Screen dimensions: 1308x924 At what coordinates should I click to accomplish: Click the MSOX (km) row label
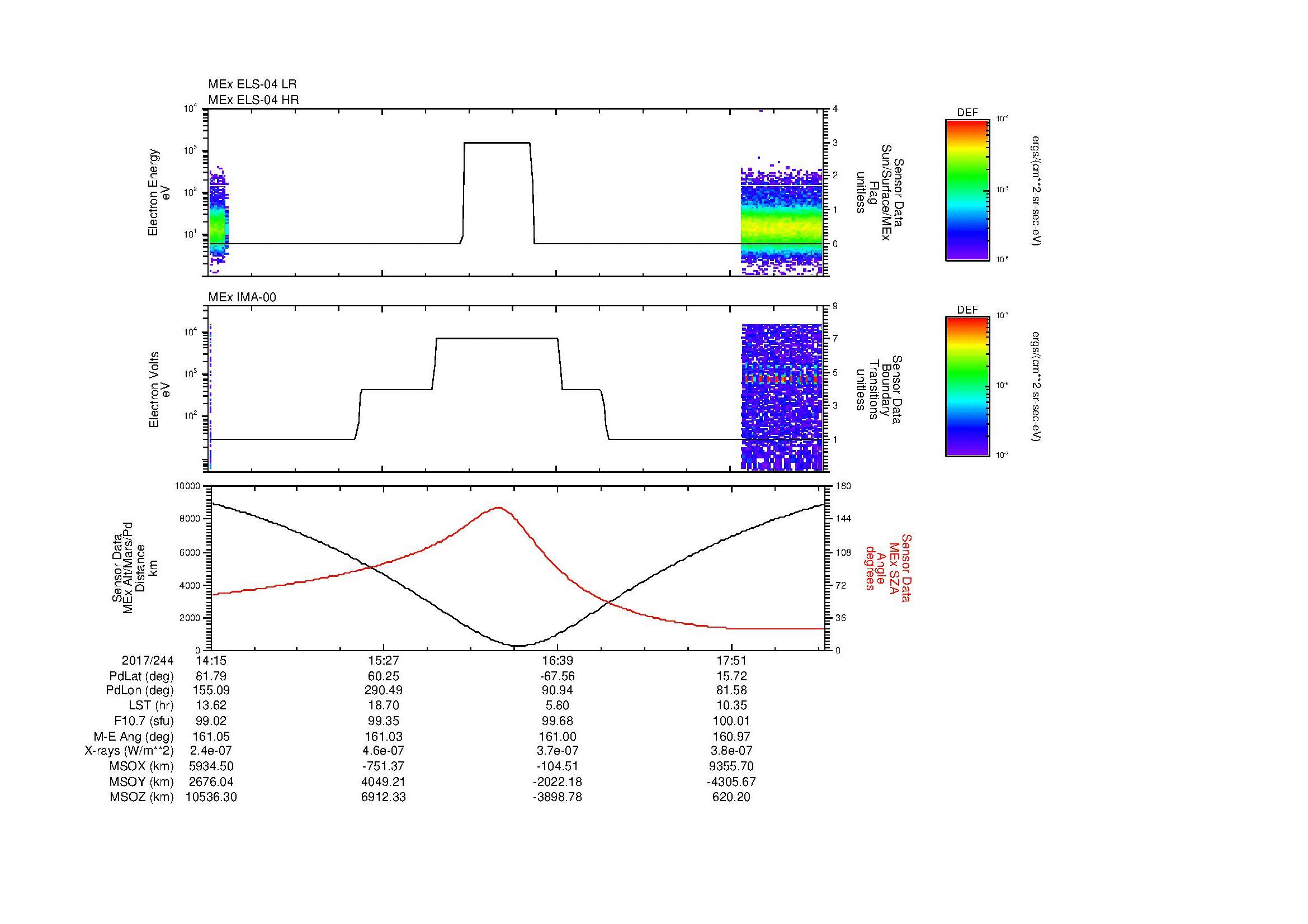click(142, 766)
